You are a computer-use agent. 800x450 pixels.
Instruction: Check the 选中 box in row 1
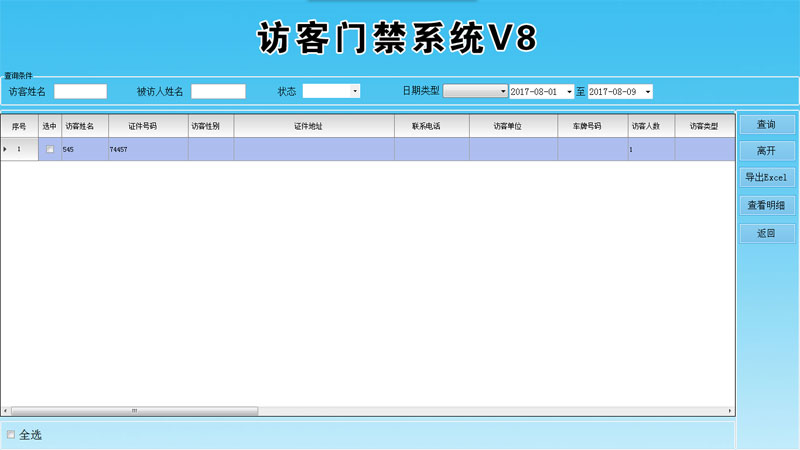pyautogui.click(x=50, y=149)
